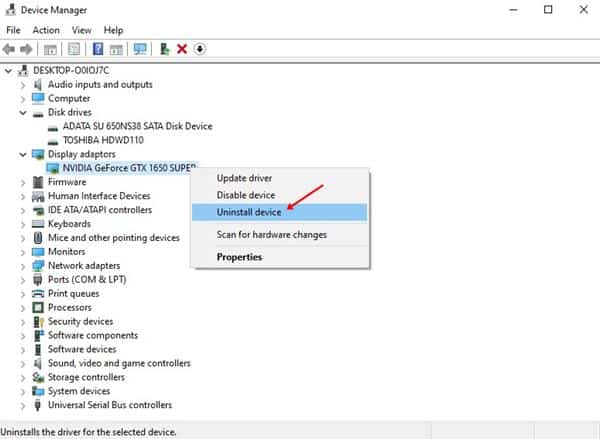Click the Processors label
600x439 pixels.
(70, 307)
